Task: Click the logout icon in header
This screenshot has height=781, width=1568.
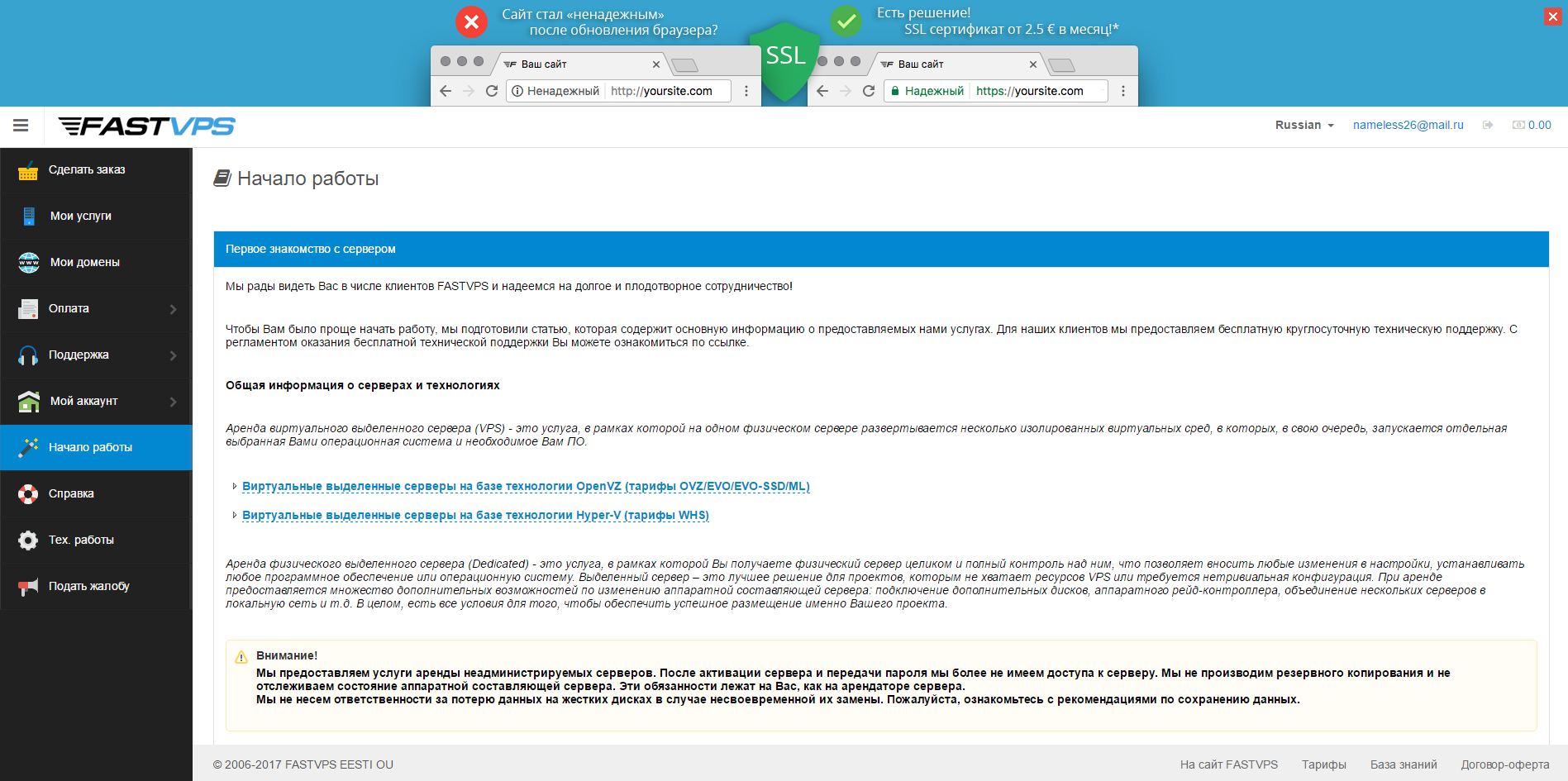Action: point(1488,125)
